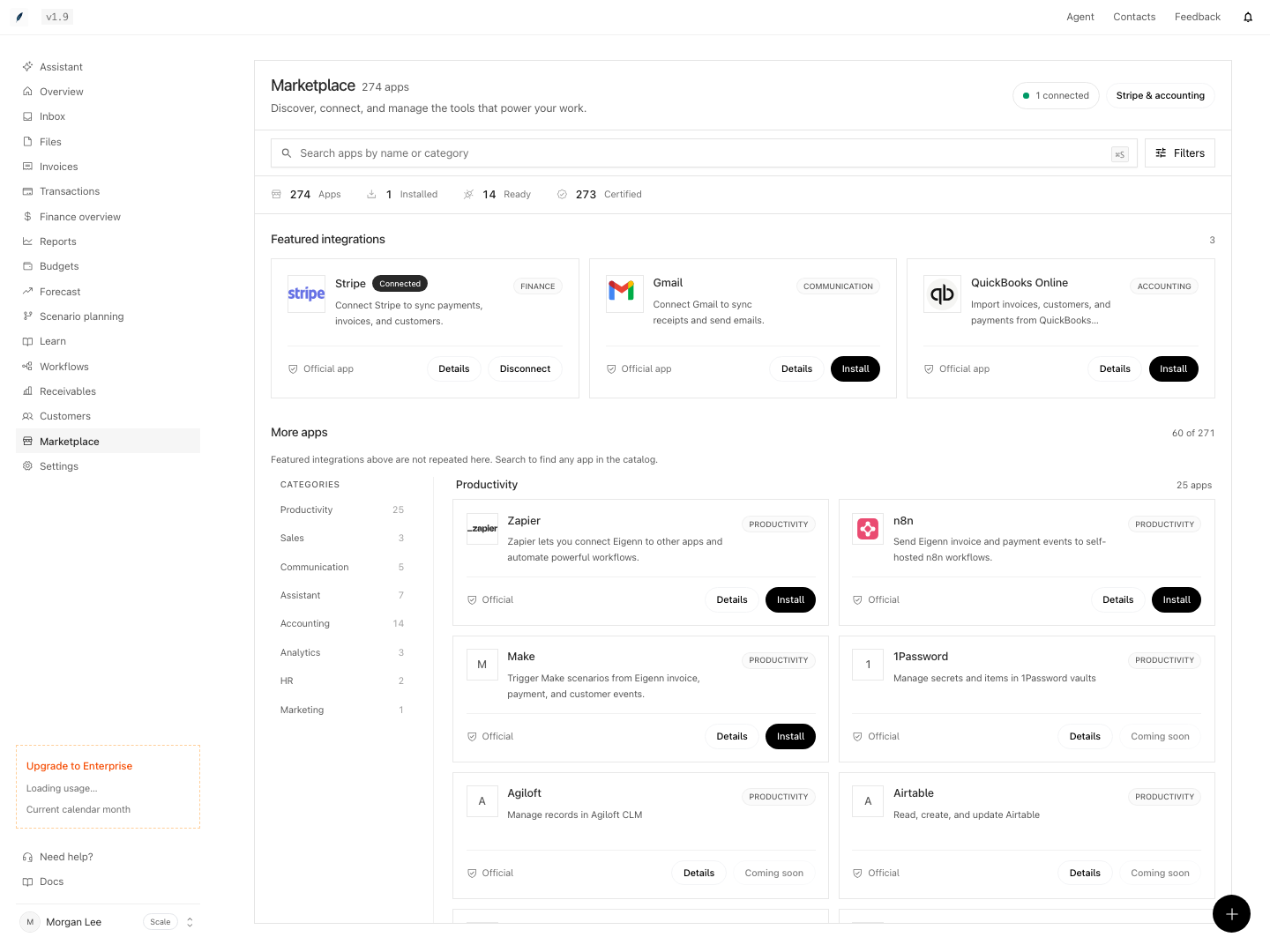Expand the account switcher chevron
Viewport: 1270px width, 952px height.
pos(190,922)
